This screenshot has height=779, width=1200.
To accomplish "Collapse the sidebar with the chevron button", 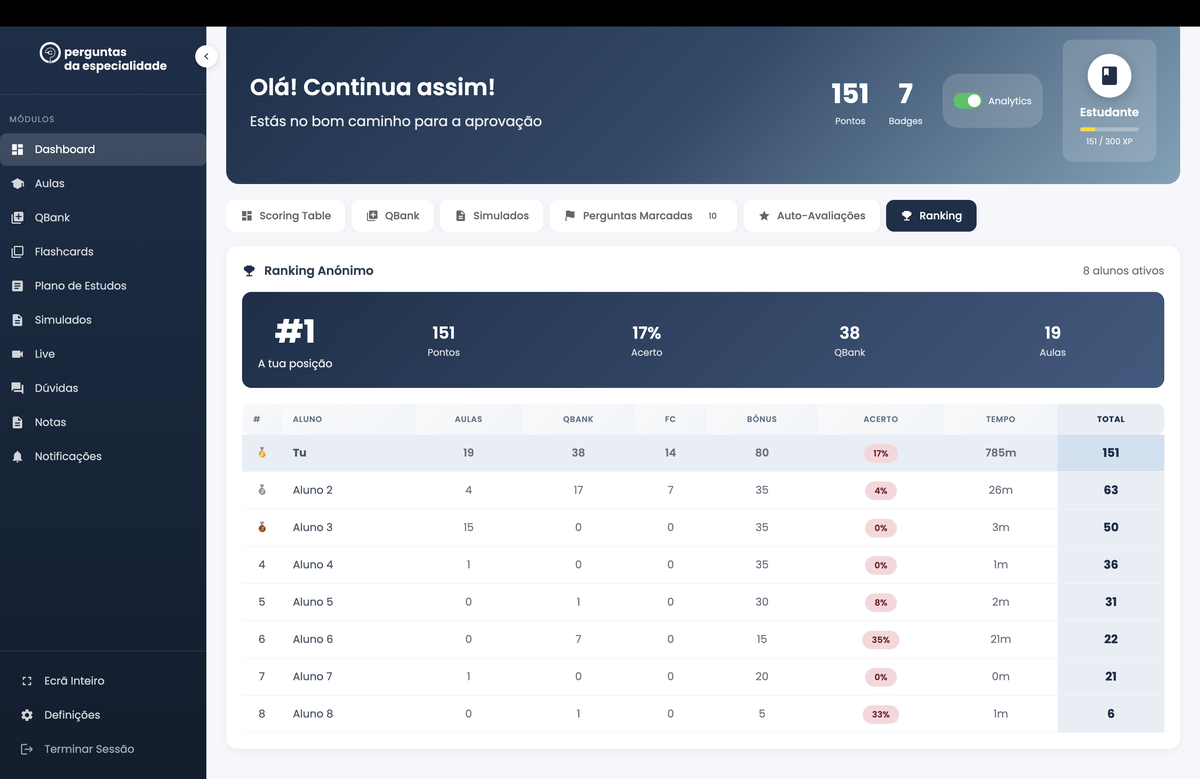I will tap(206, 57).
